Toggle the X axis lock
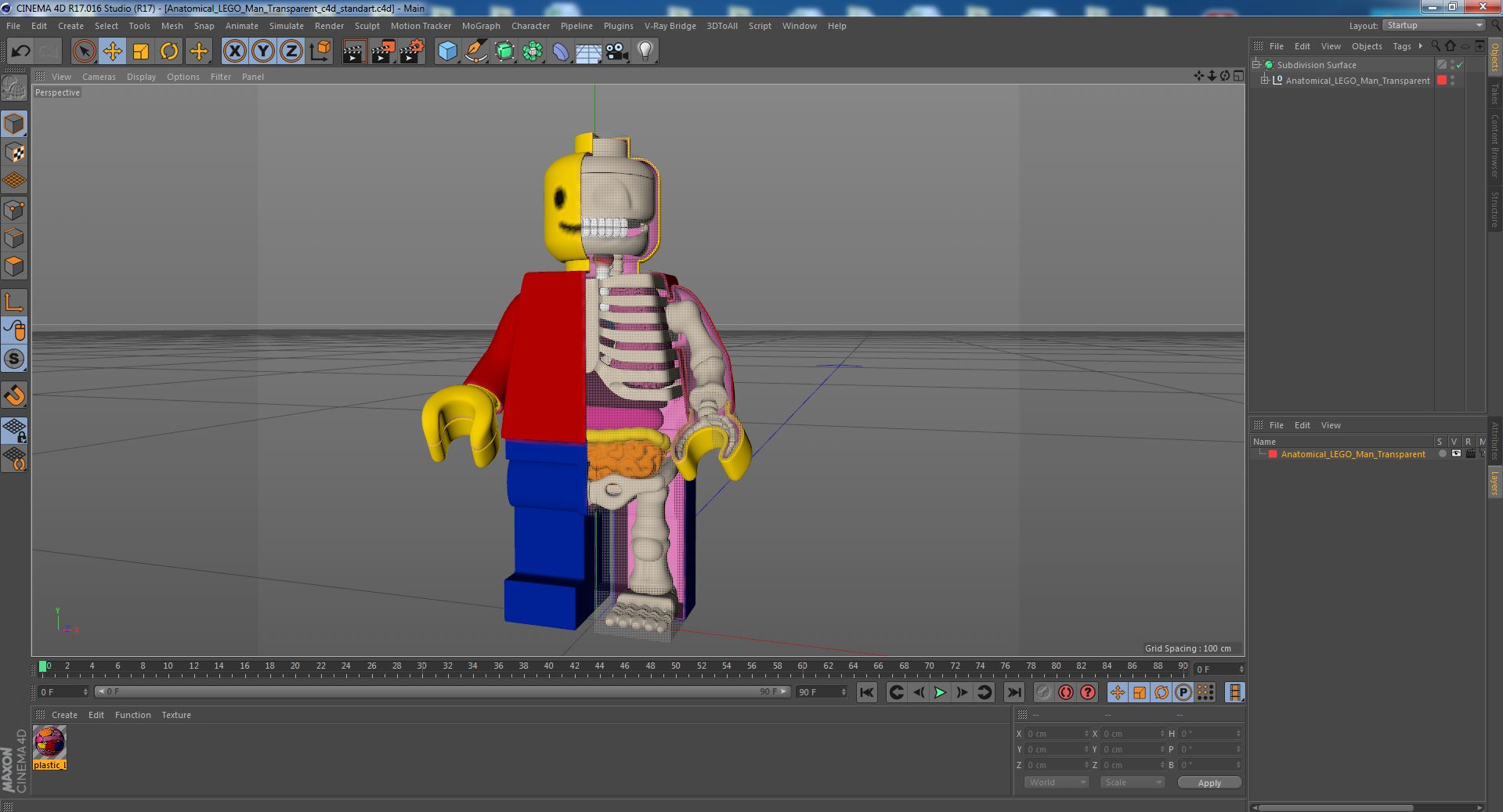This screenshot has width=1503, height=812. point(234,52)
